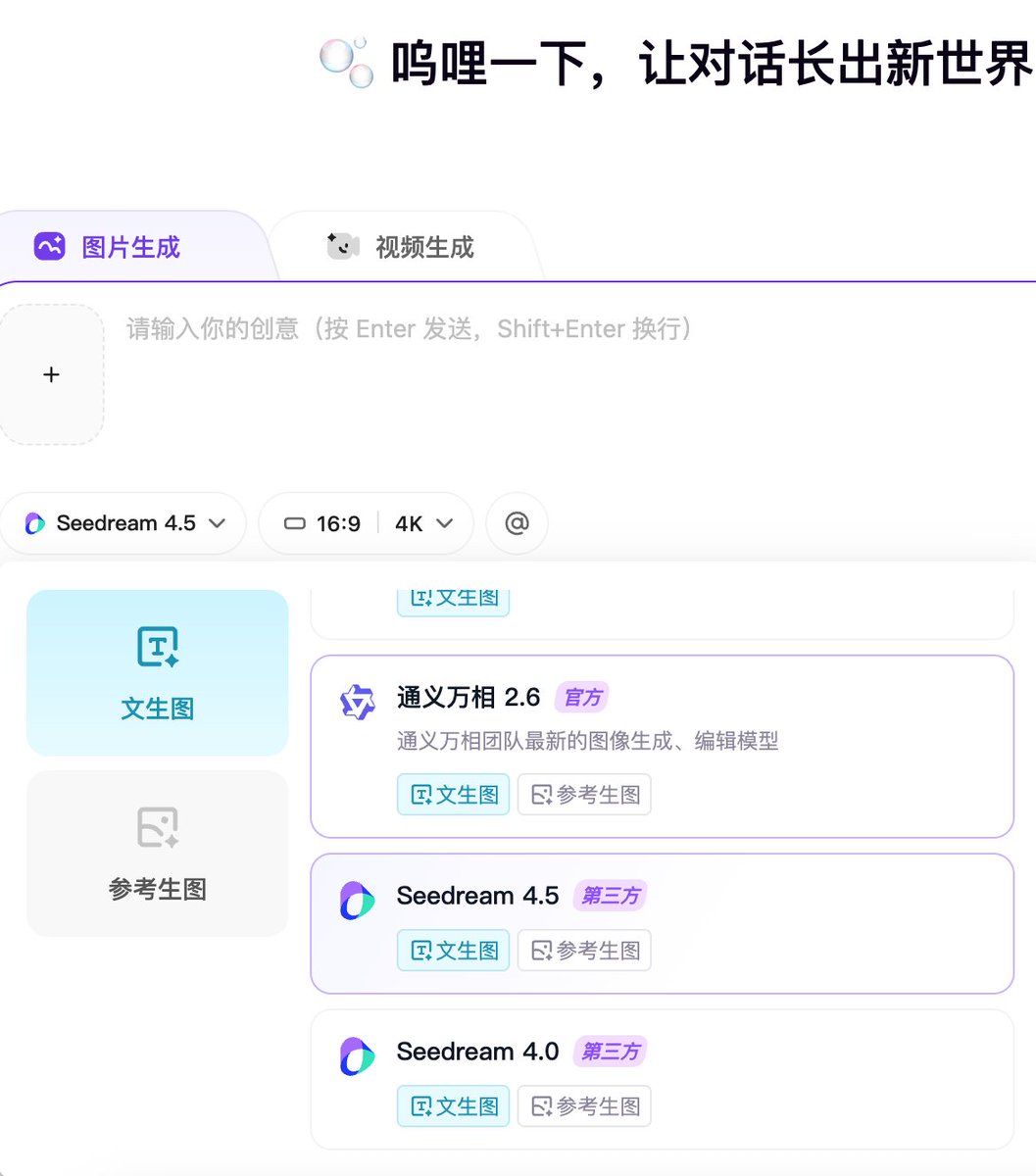This screenshot has height=1176, width=1036.
Task: Click the 第三方 badge on Seedream 4.5
Action: 610,895
